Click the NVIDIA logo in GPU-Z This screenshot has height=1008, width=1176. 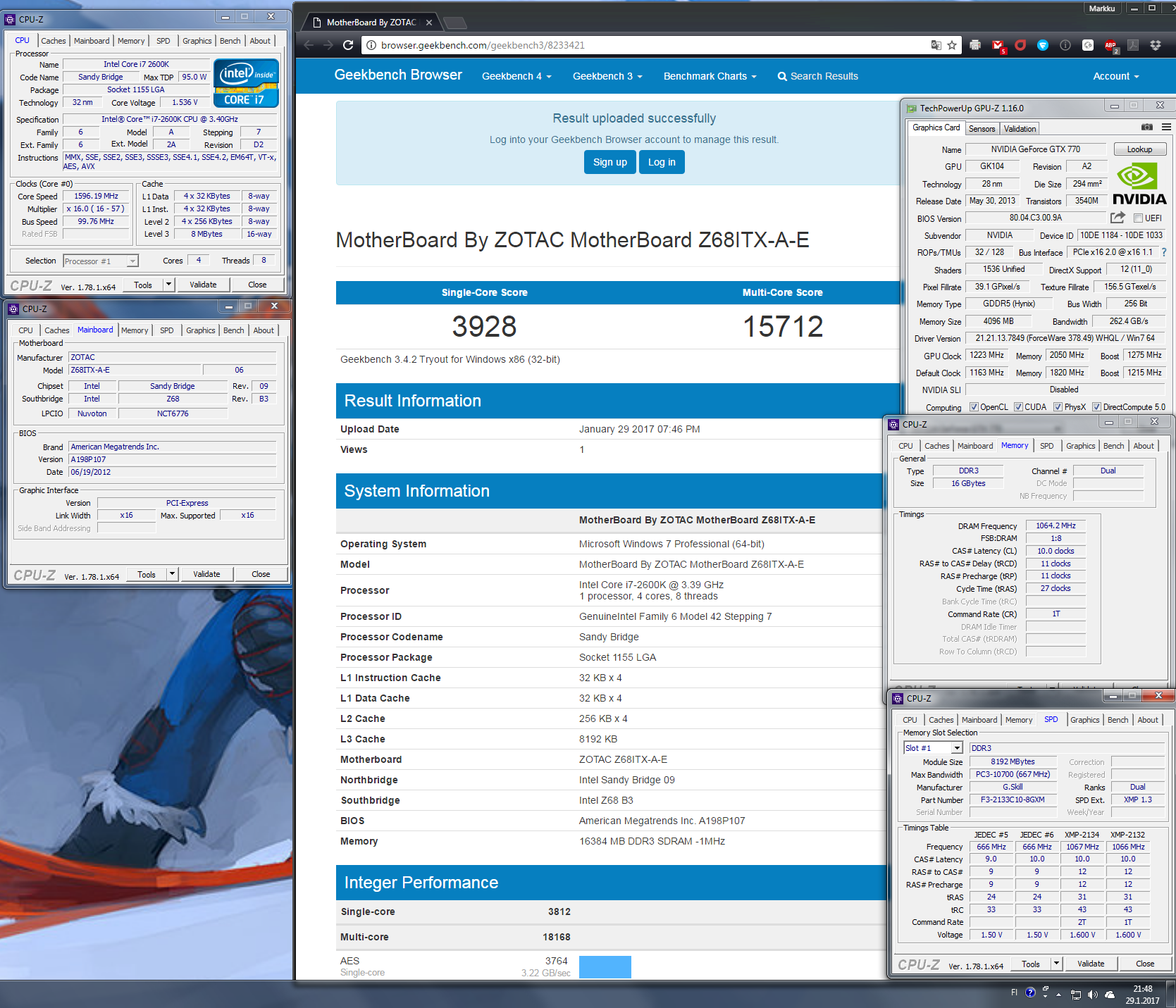[x=1139, y=184]
